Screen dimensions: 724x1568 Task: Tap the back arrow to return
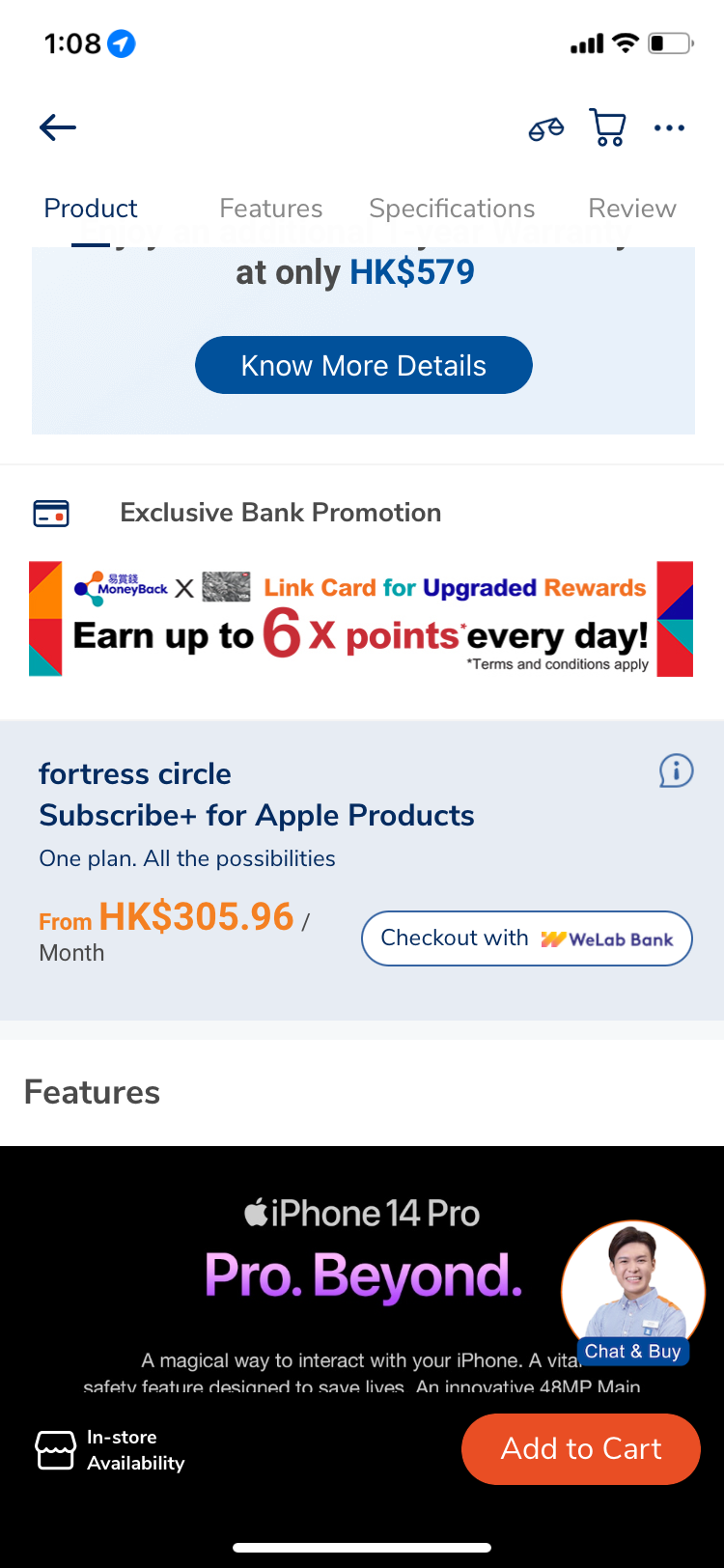pos(57,126)
